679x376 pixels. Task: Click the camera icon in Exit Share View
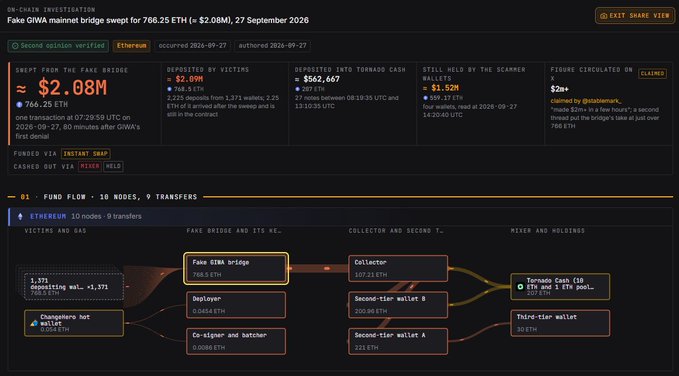(603, 16)
